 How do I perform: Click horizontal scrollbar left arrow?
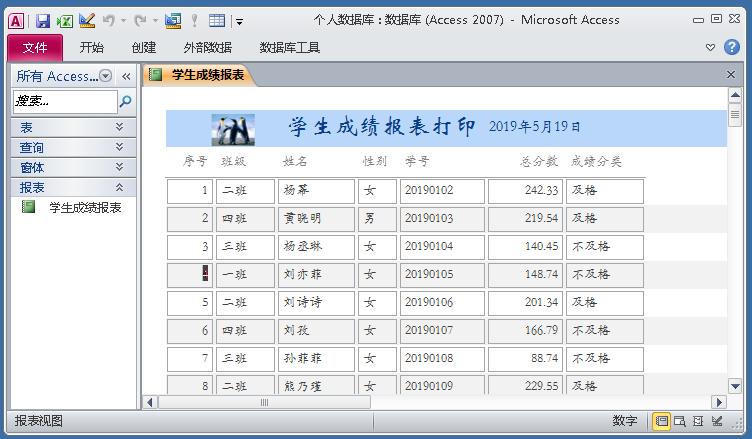click(150, 402)
